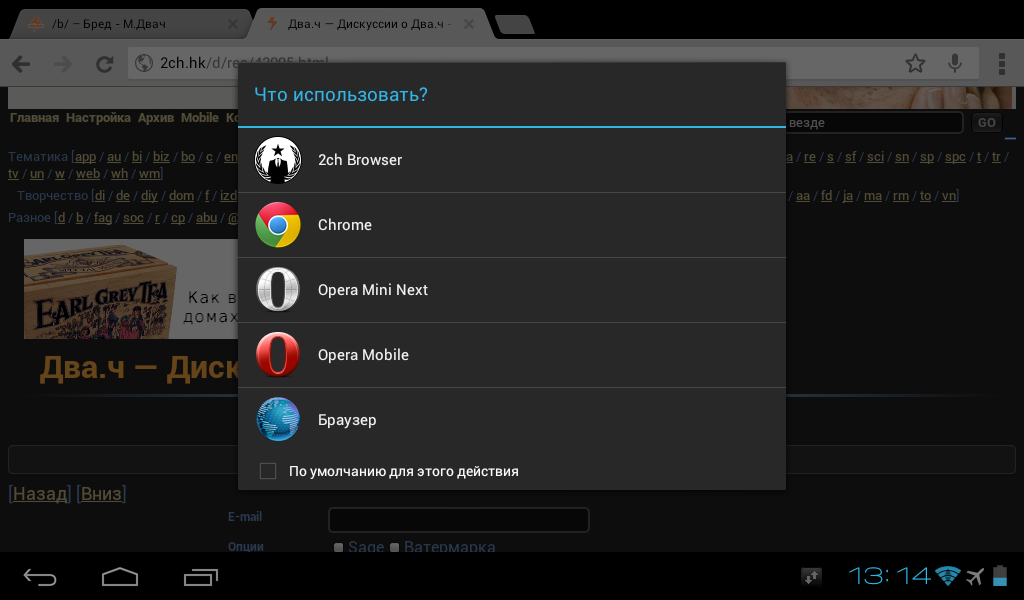Open with Opera Mobile
The width and height of the screenshot is (1024, 600).
click(x=511, y=355)
